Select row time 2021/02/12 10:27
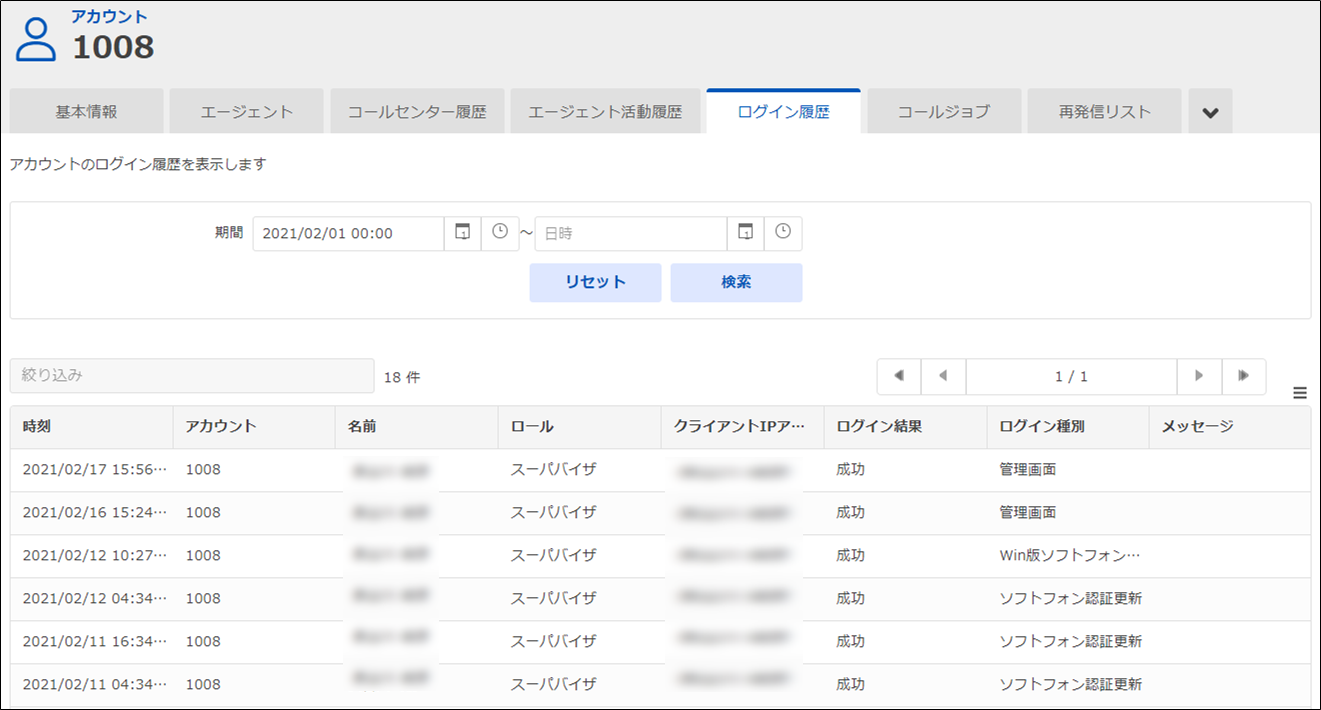The width and height of the screenshot is (1321, 710). 95,555
